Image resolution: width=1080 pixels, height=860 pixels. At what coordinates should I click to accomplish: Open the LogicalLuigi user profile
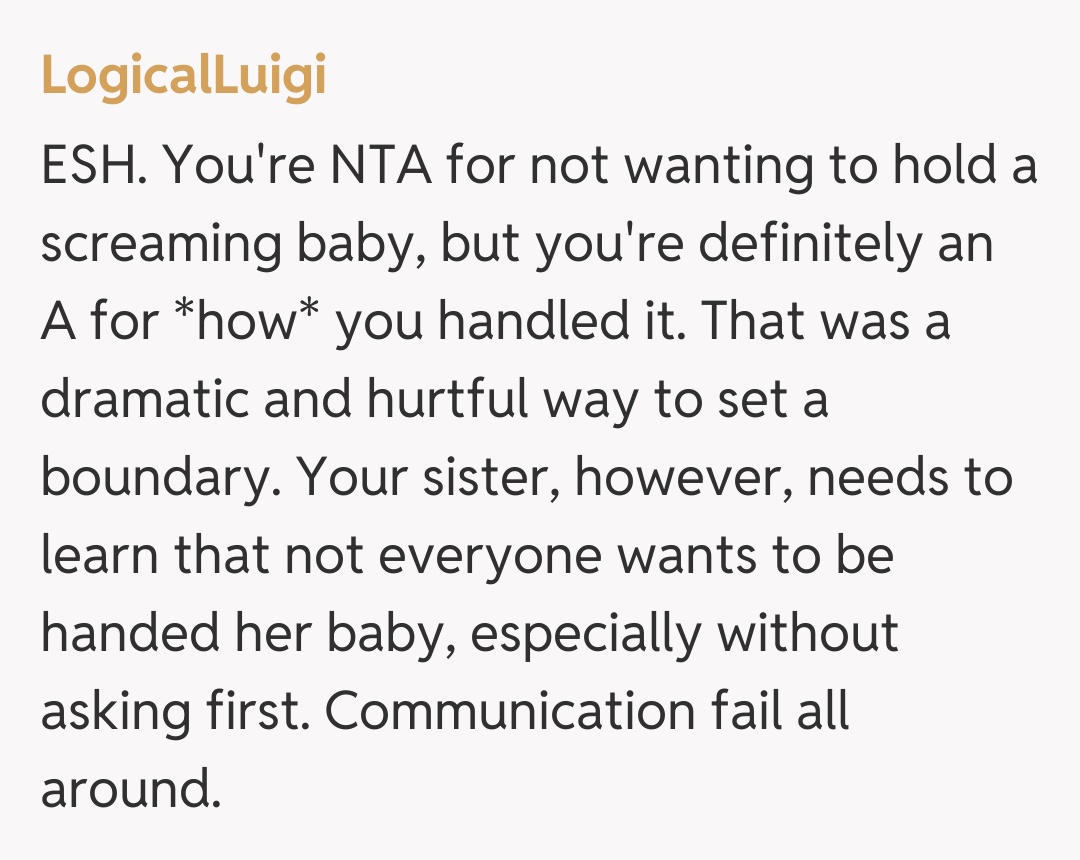pos(184,76)
